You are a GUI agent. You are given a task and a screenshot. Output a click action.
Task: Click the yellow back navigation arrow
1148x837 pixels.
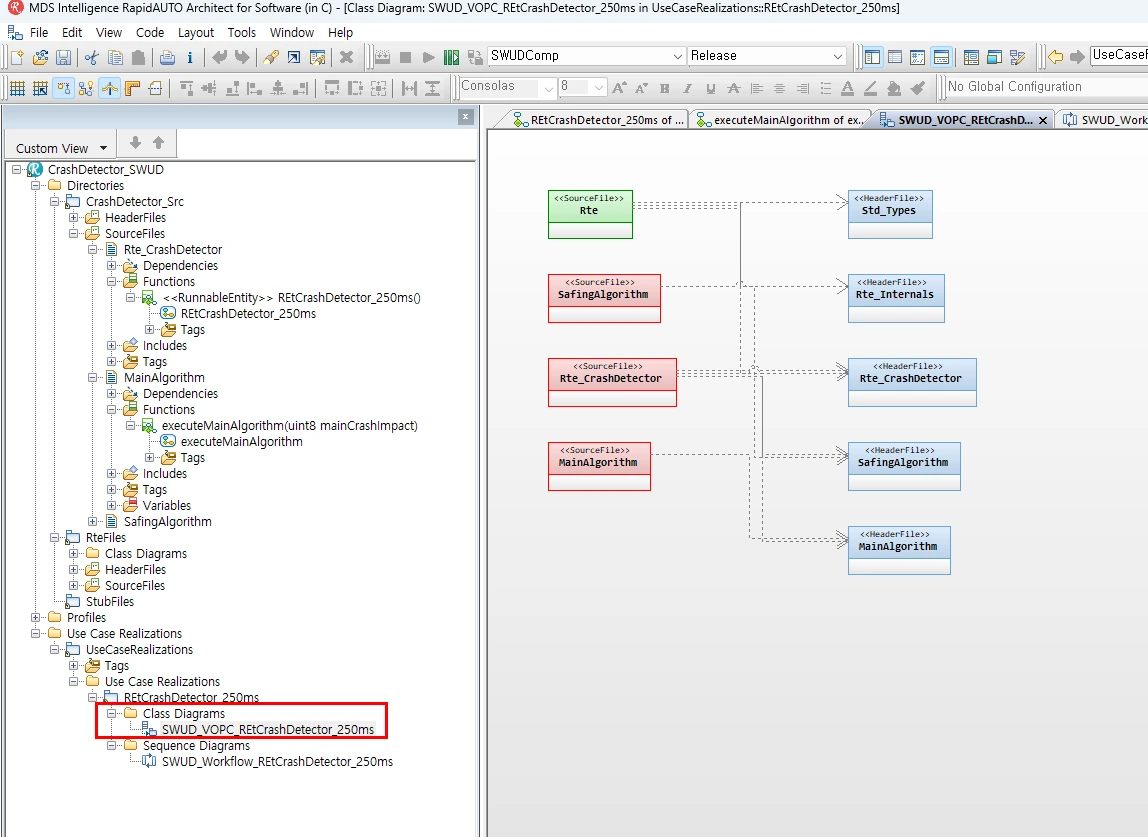[1055, 56]
